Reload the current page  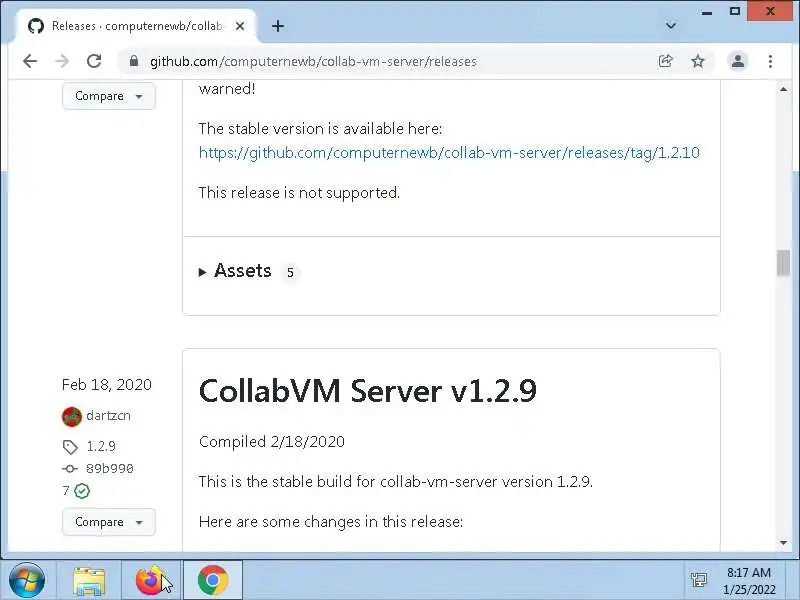click(94, 61)
